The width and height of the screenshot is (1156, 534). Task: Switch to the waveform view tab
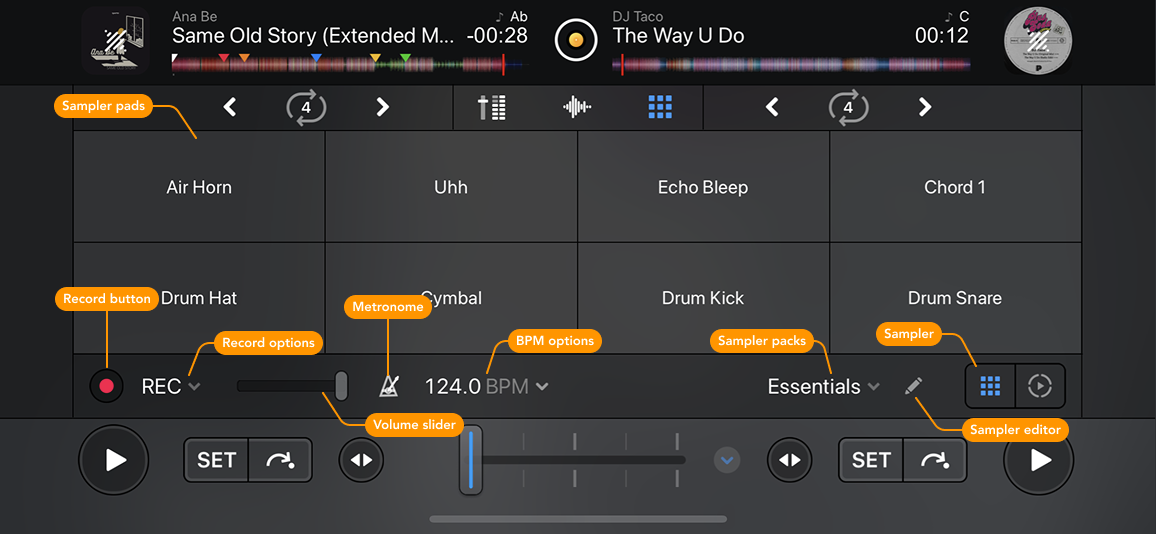click(577, 108)
